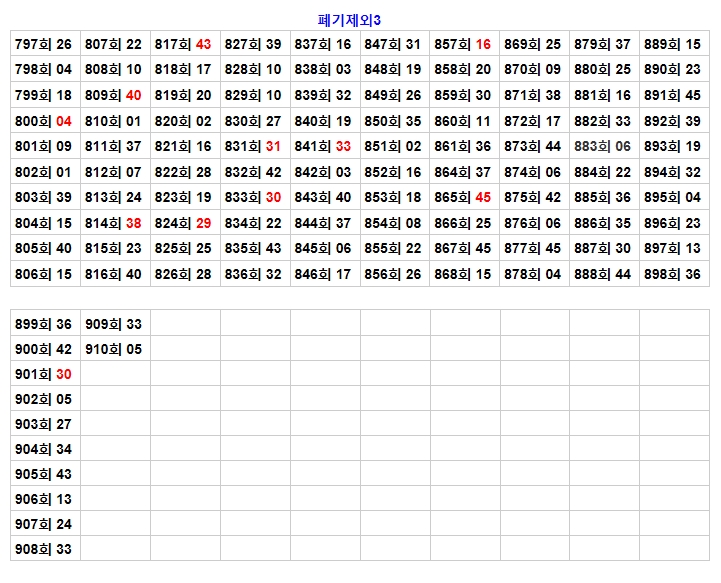The height and width of the screenshot is (583, 721).
Task: Select the gray 883회 06 cell
Action: 603,146
